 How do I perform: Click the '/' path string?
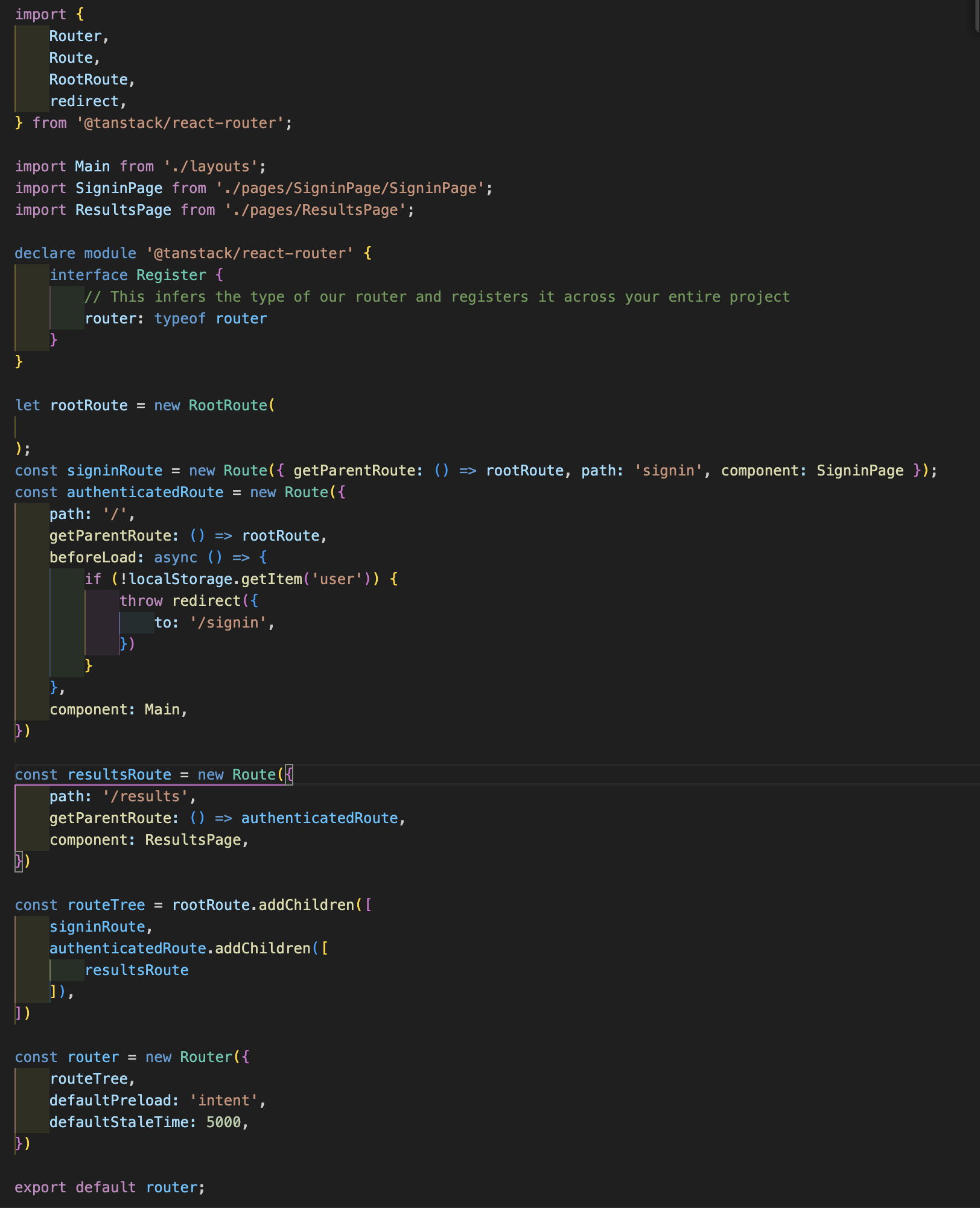pyautogui.click(x=115, y=514)
